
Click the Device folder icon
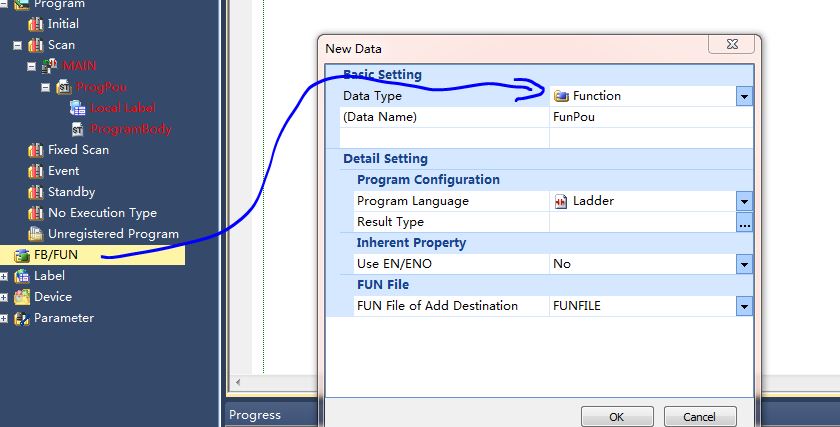tap(22, 297)
